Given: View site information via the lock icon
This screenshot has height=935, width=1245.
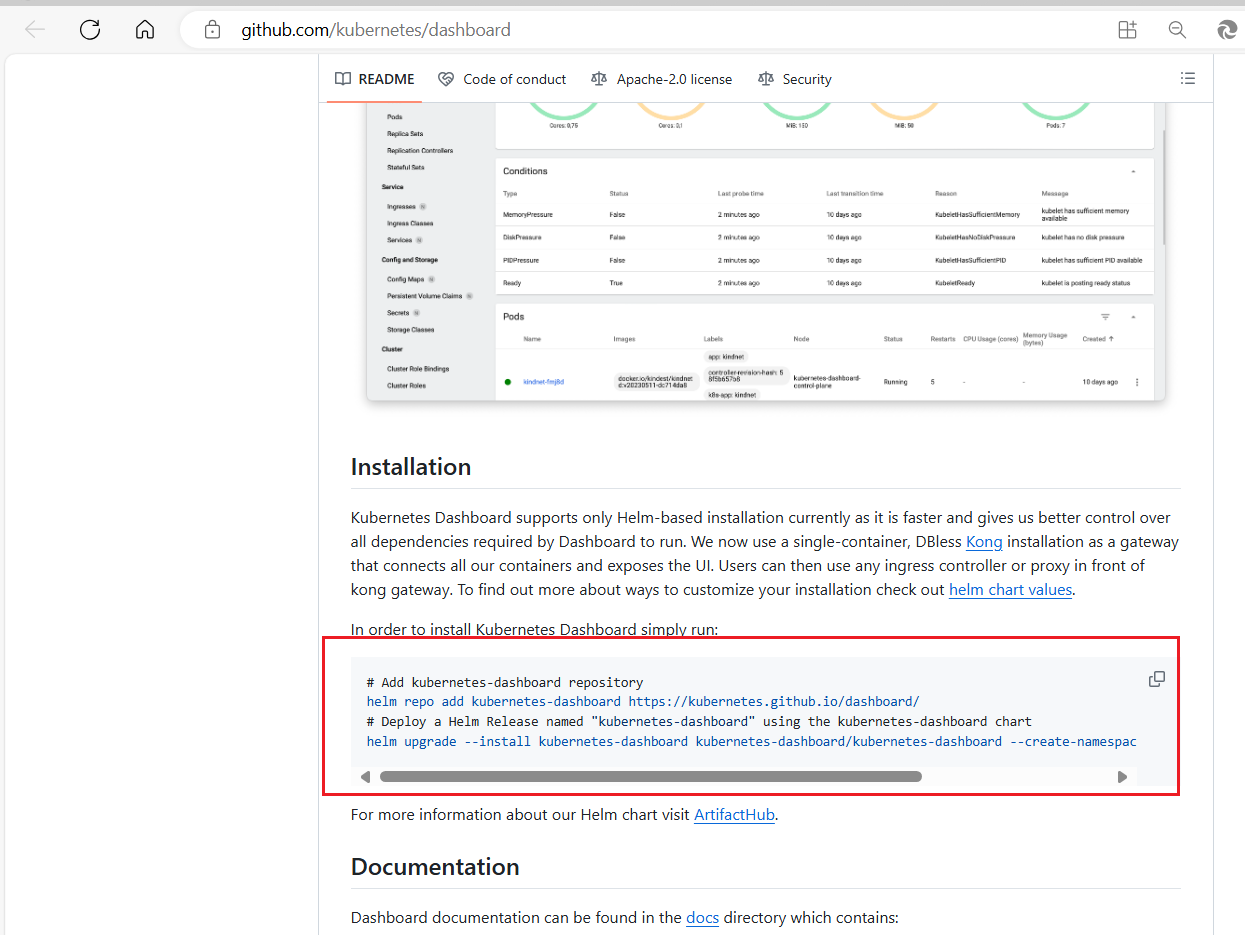Looking at the screenshot, I should (212, 30).
